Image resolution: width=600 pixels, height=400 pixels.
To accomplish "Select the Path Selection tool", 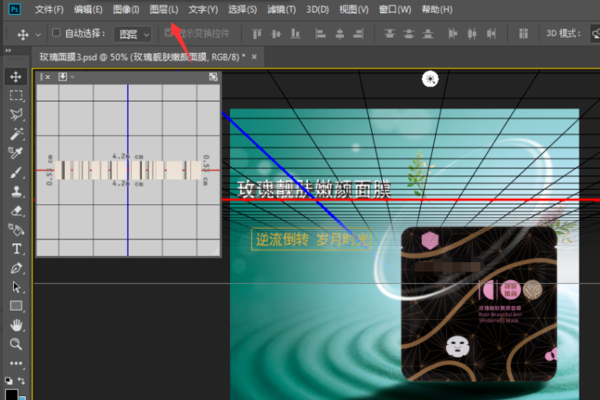I will pos(16,287).
